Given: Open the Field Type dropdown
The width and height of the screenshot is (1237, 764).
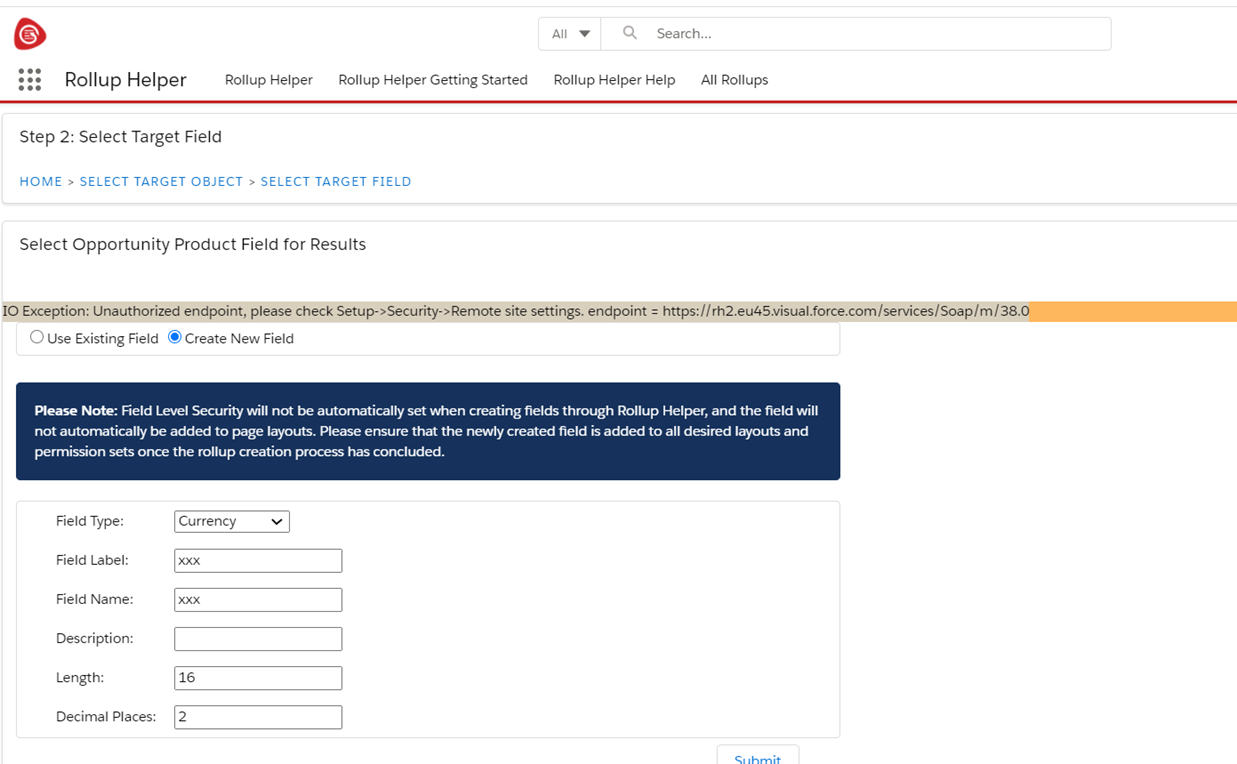Looking at the screenshot, I should (x=231, y=521).
